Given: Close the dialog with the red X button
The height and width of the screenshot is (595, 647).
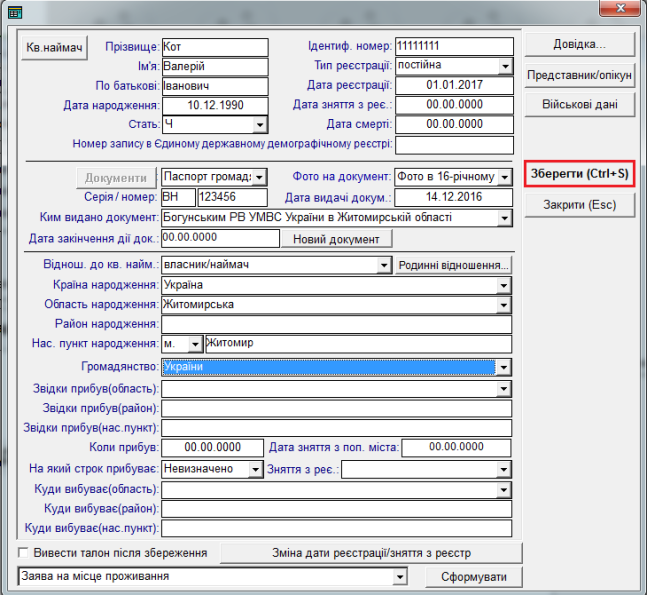Looking at the screenshot, I should pos(620,10).
